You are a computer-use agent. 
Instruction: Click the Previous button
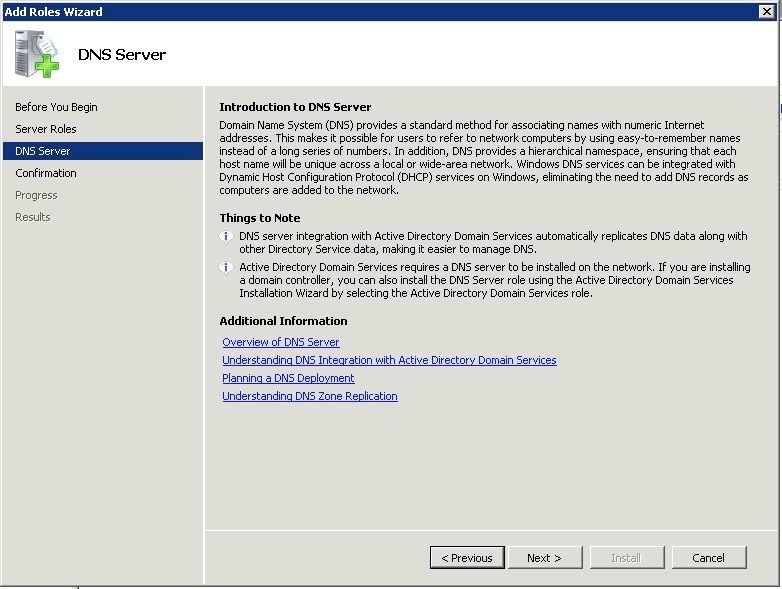tap(467, 558)
